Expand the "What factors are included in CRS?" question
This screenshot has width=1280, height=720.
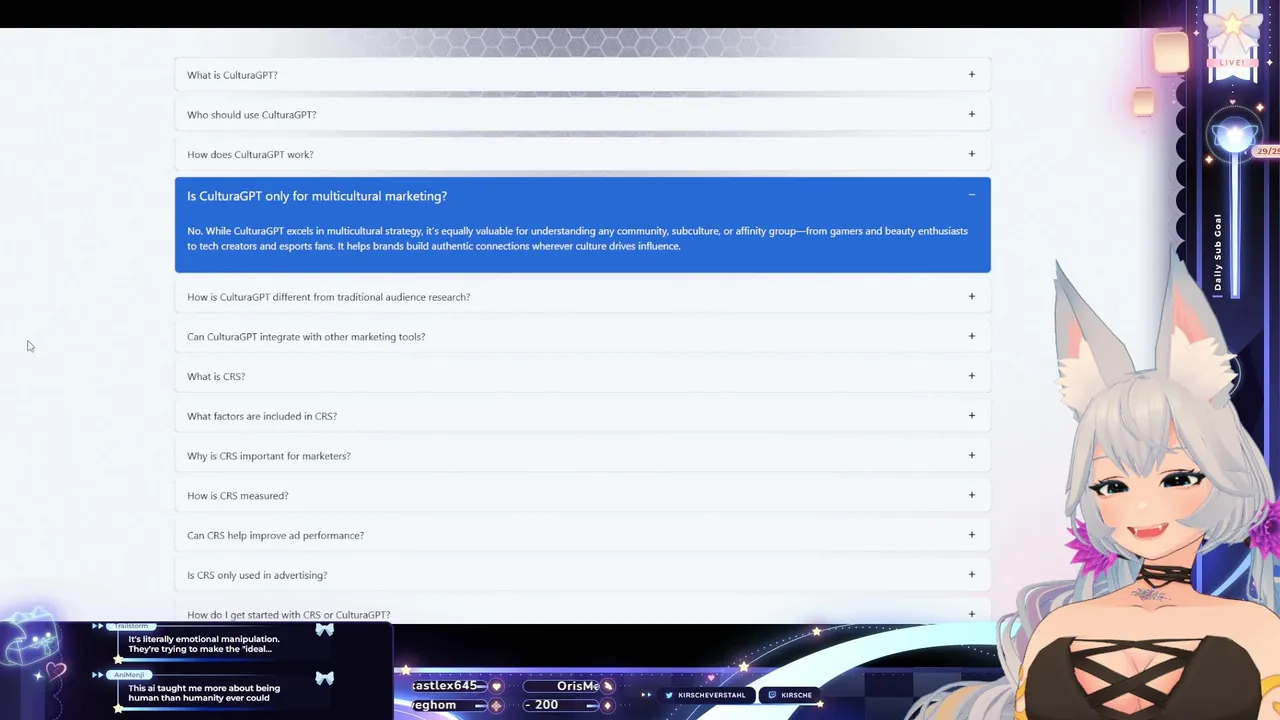[x=582, y=416]
